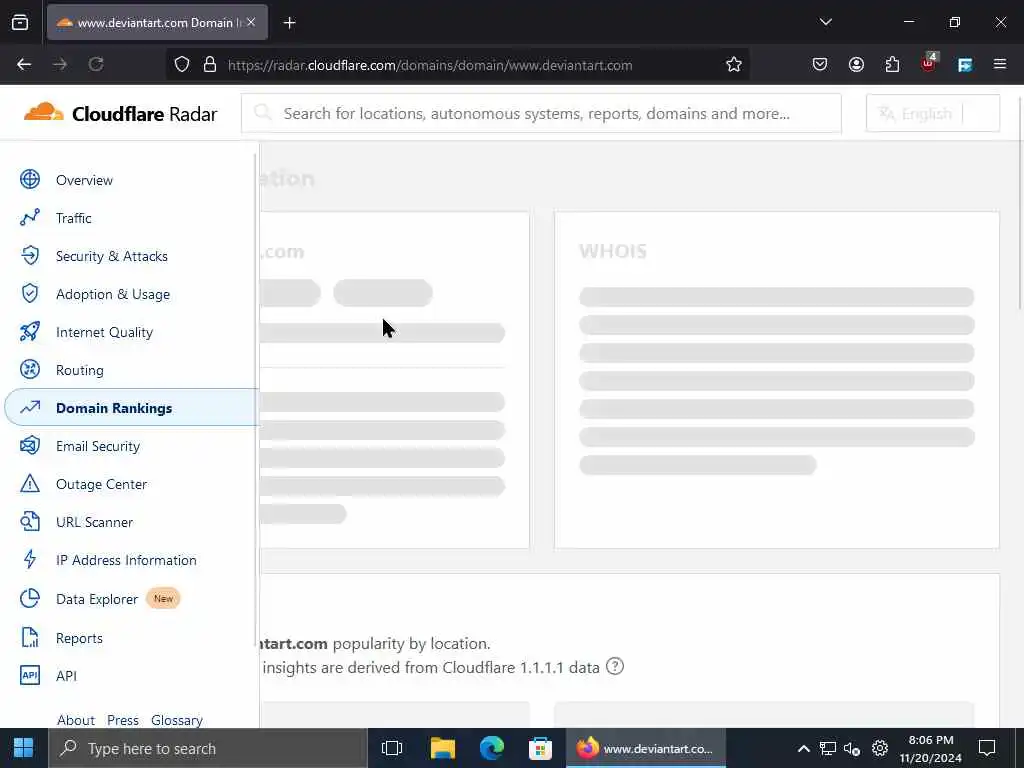Select the Routing icon in sidebar
This screenshot has width=1024, height=768.
(29, 370)
